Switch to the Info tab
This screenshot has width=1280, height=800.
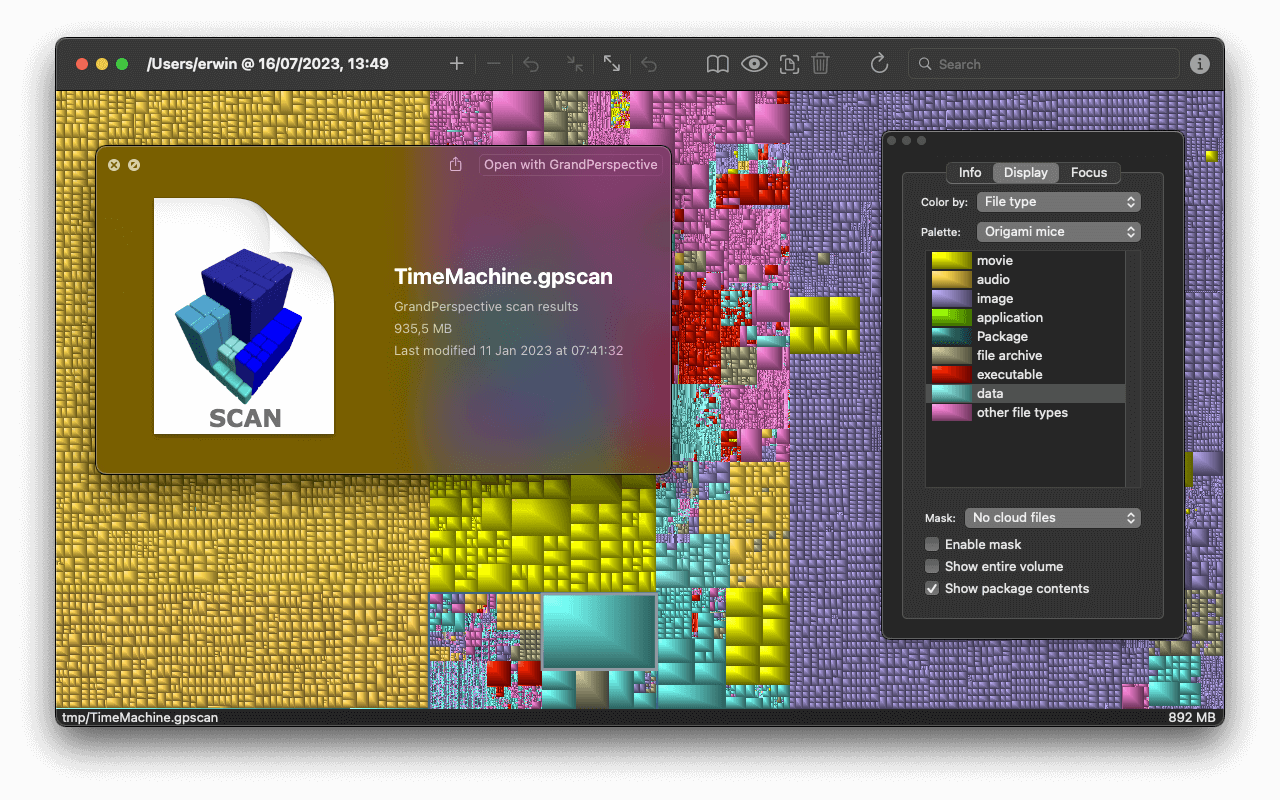(x=970, y=173)
